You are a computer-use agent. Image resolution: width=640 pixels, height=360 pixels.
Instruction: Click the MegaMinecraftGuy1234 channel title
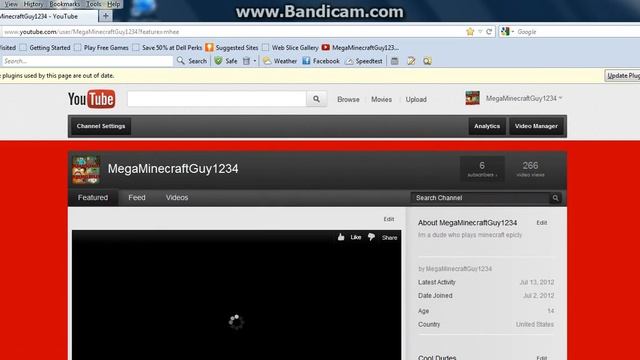[173, 169]
